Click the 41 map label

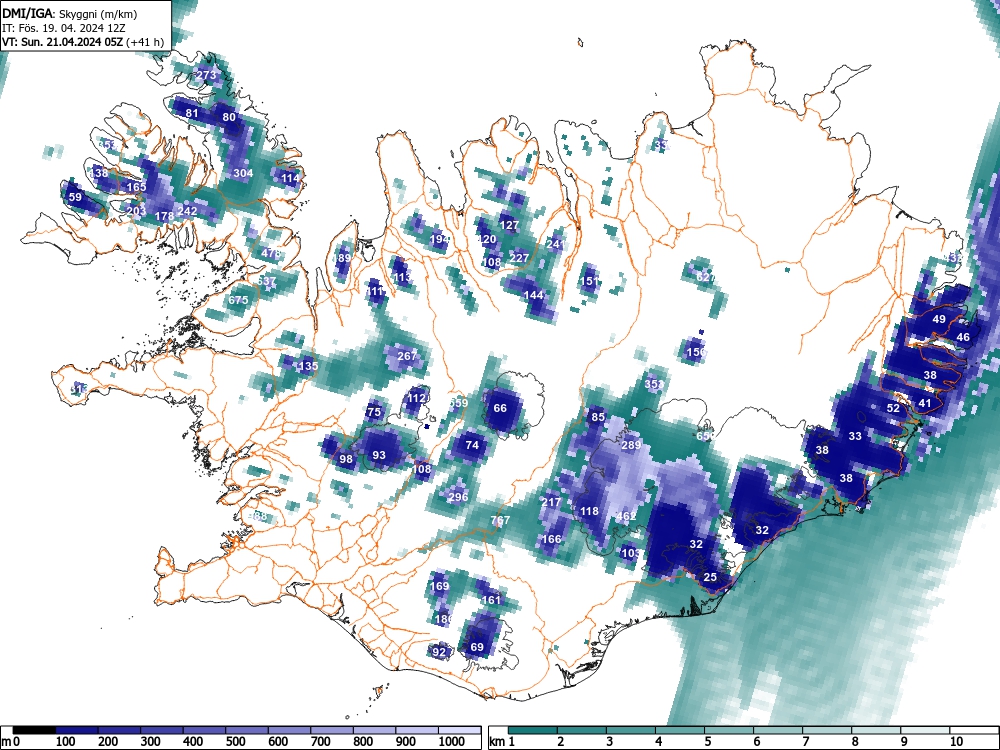click(925, 403)
